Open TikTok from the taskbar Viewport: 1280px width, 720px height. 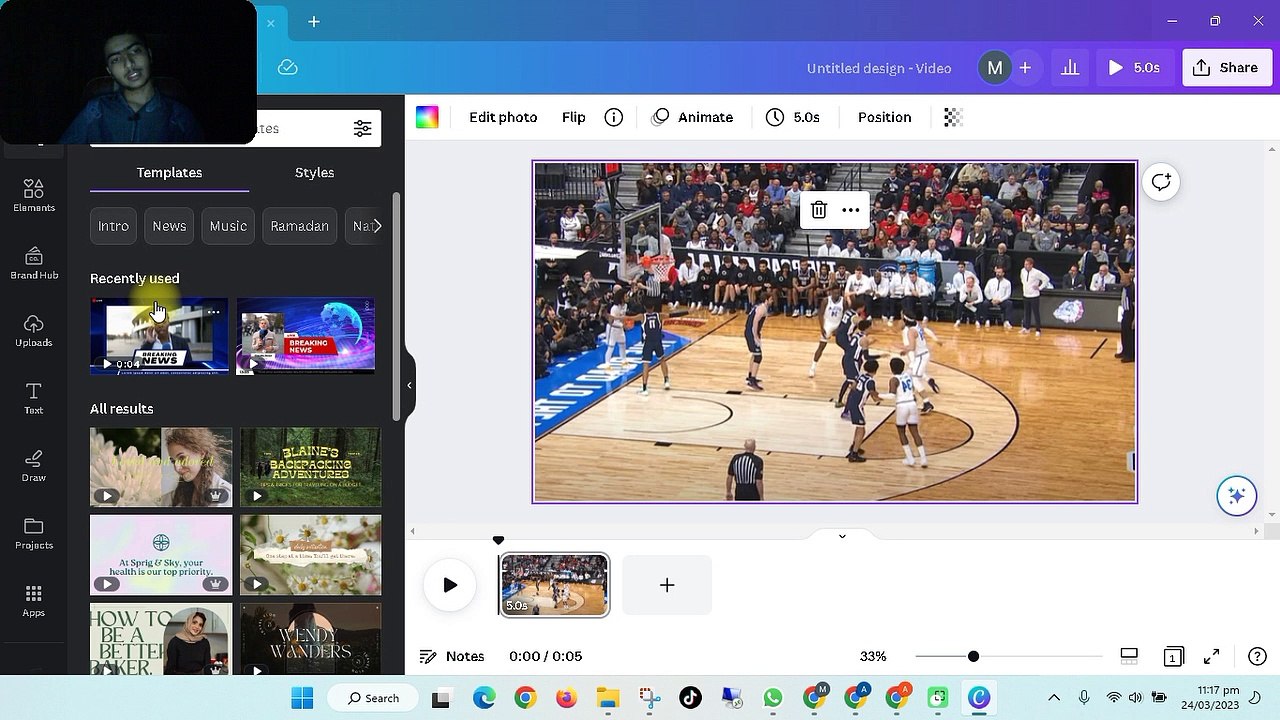690,698
